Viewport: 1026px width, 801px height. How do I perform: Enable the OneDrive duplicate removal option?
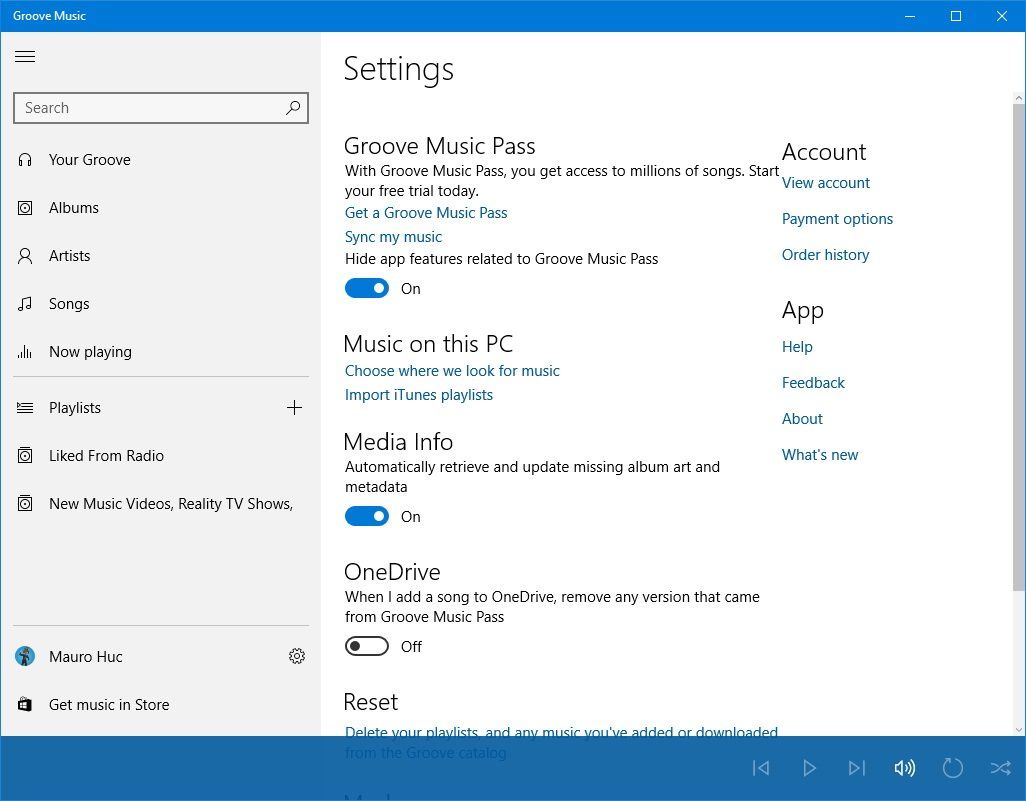[366, 646]
